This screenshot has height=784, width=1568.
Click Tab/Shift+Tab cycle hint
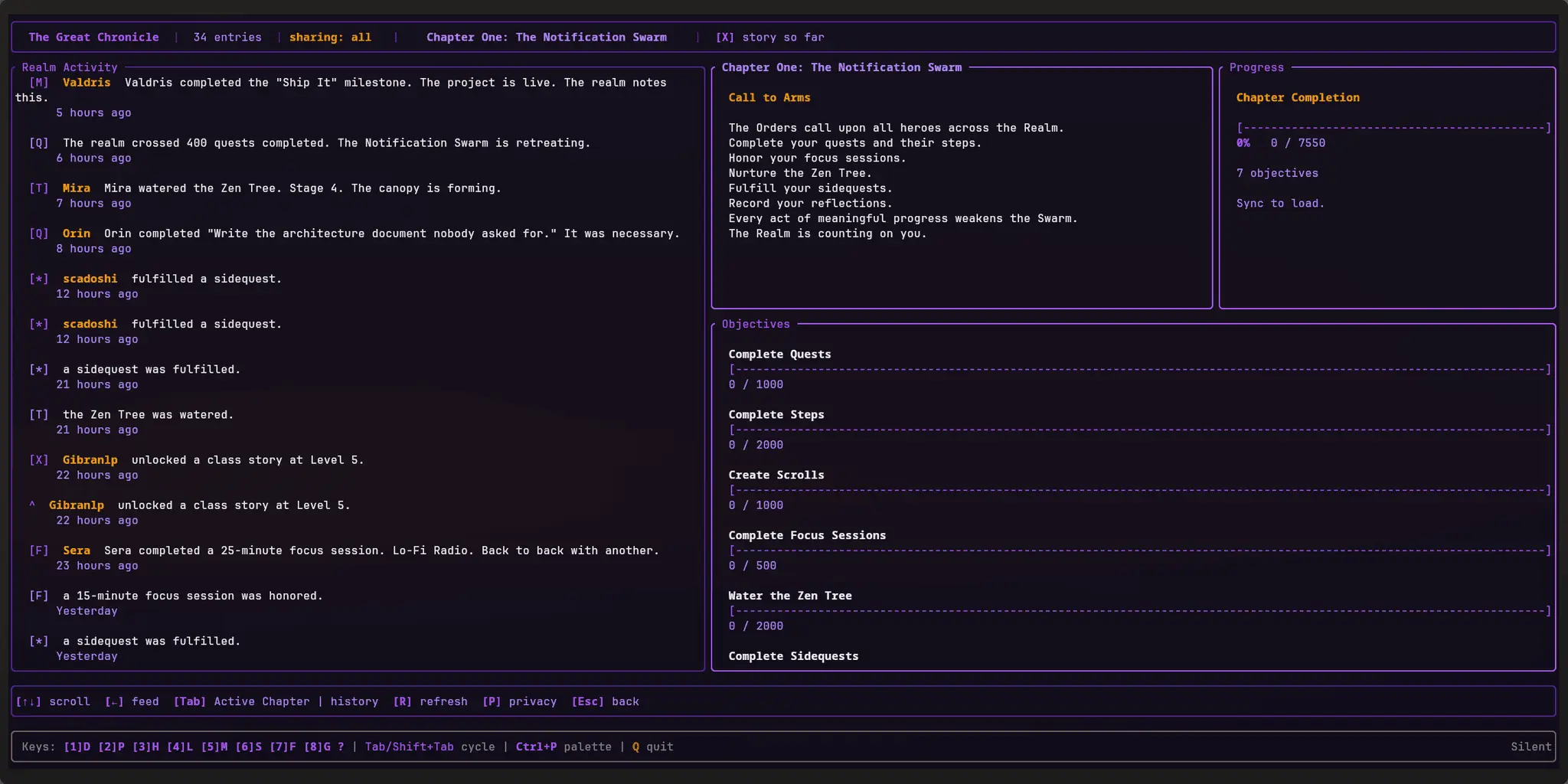click(430, 747)
